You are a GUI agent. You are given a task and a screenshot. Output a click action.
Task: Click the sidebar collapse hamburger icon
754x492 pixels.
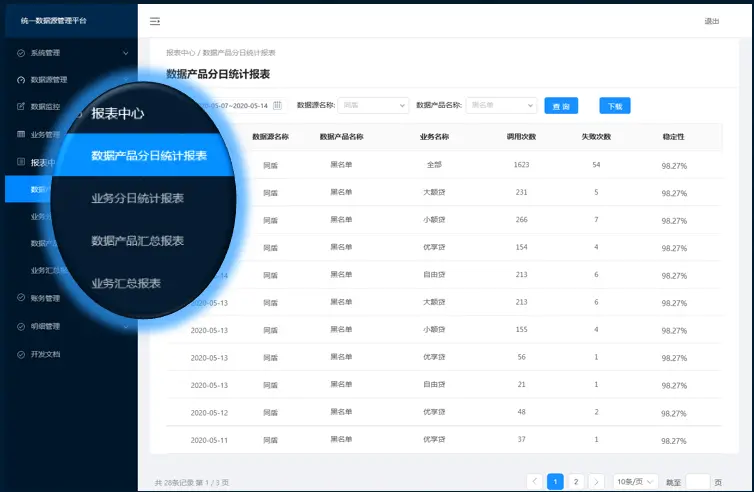point(155,21)
